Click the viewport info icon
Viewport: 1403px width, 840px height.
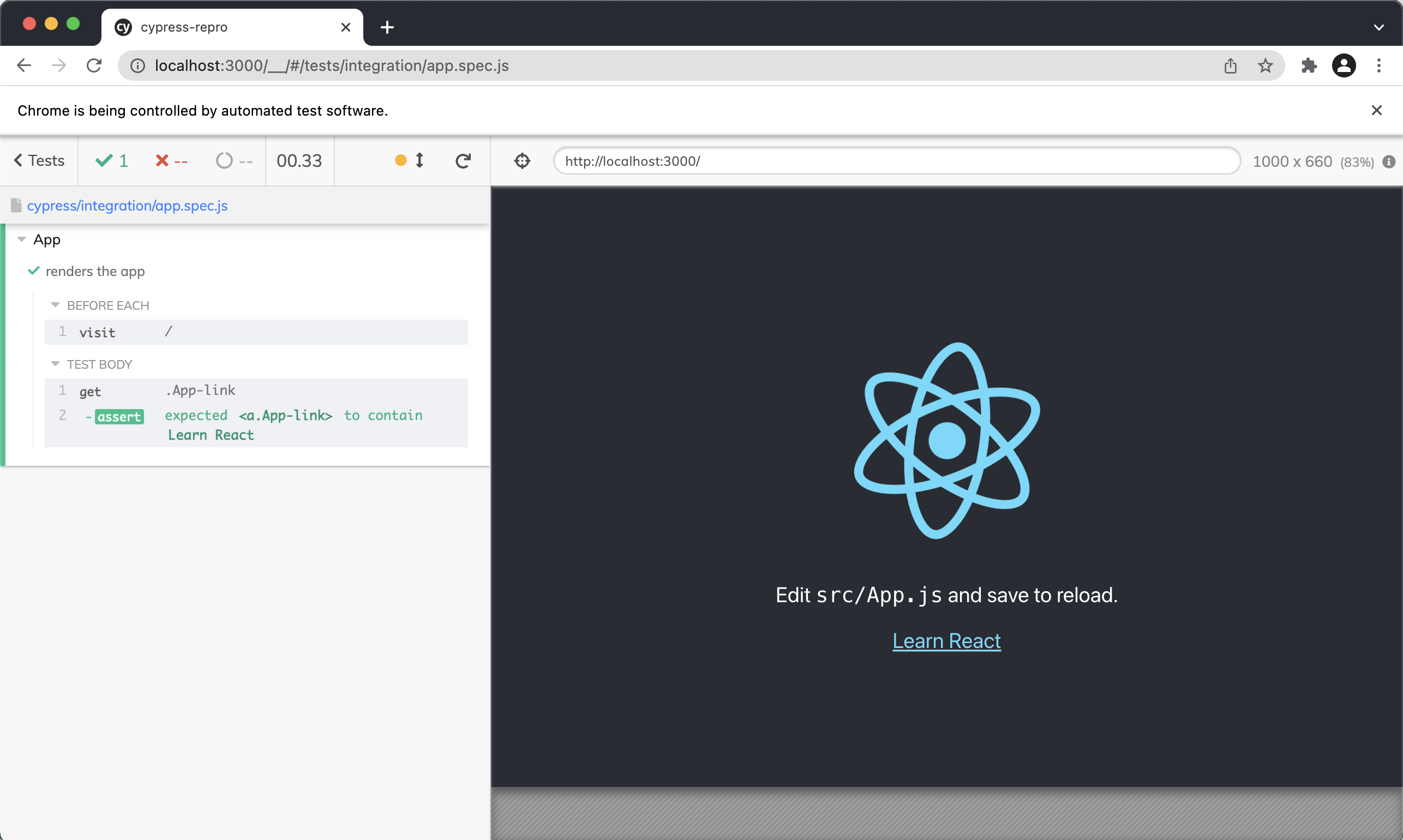tap(1388, 162)
